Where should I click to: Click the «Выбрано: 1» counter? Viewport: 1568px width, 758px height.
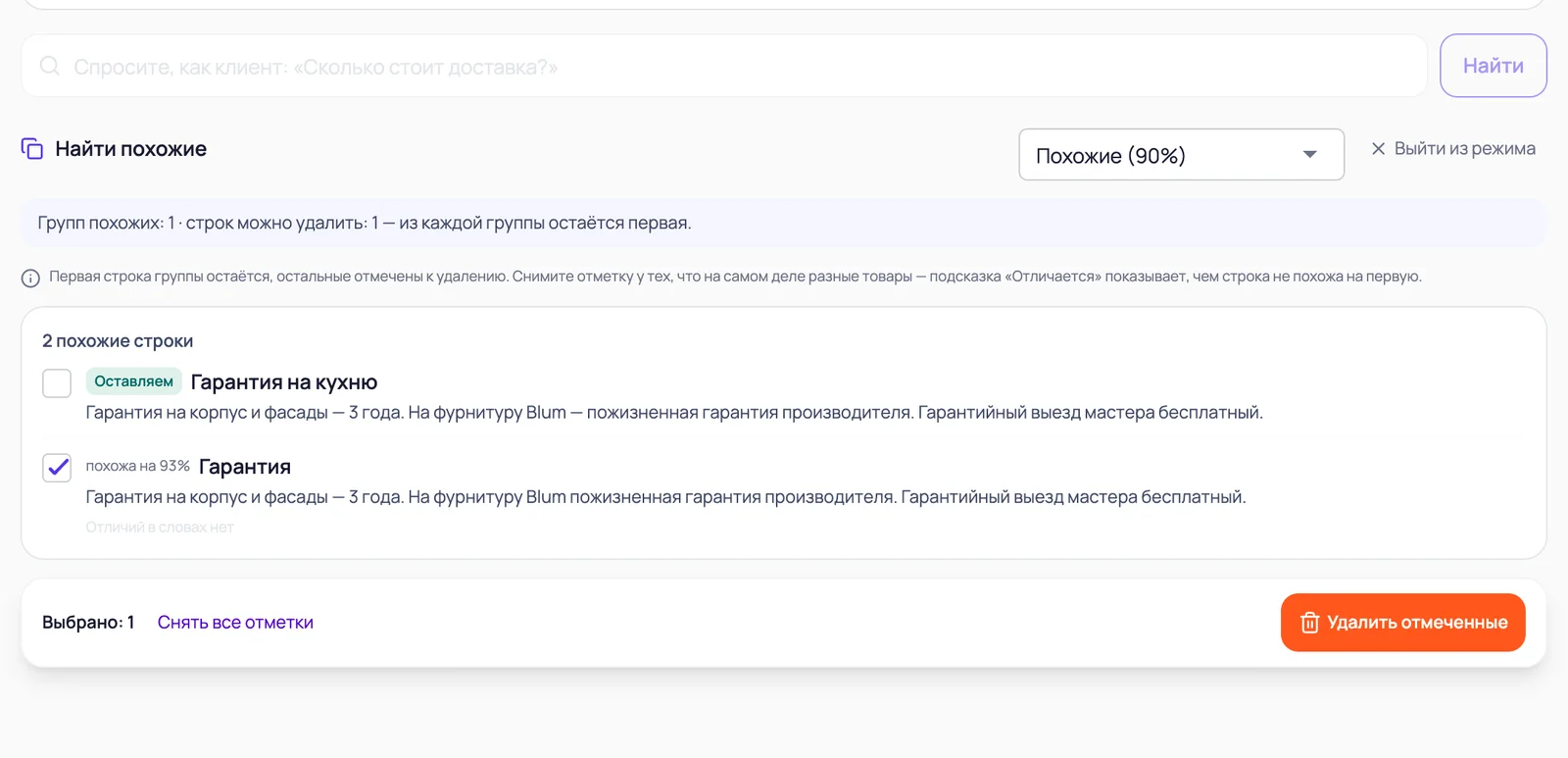[88, 623]
